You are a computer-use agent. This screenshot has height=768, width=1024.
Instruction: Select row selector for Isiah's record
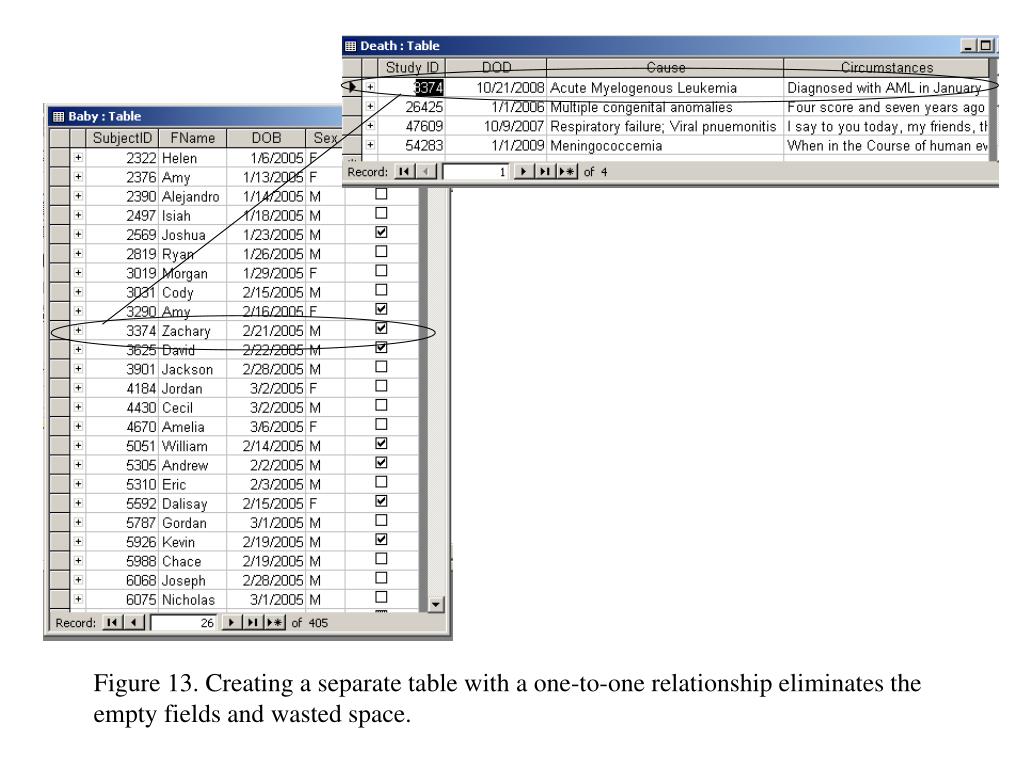[x=59, y=216]
